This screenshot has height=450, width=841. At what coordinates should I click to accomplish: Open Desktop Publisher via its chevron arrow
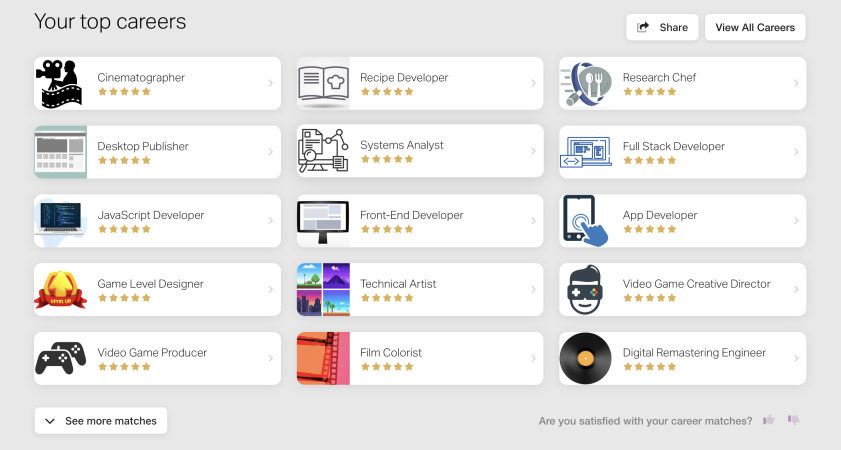(x=270, y=152)
